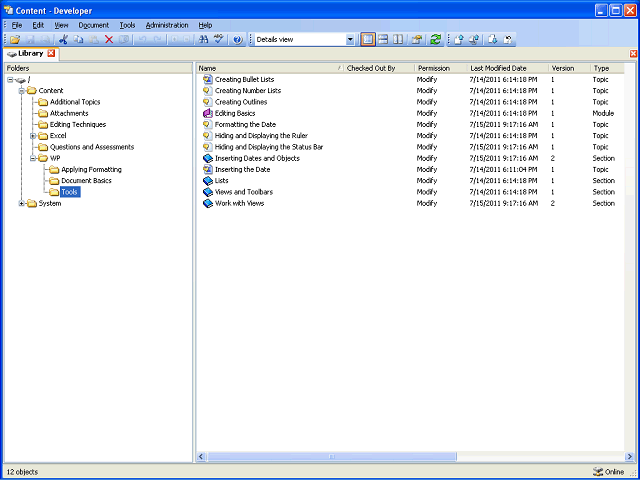Select the Additional Topics folder

[x=75, y=102]
